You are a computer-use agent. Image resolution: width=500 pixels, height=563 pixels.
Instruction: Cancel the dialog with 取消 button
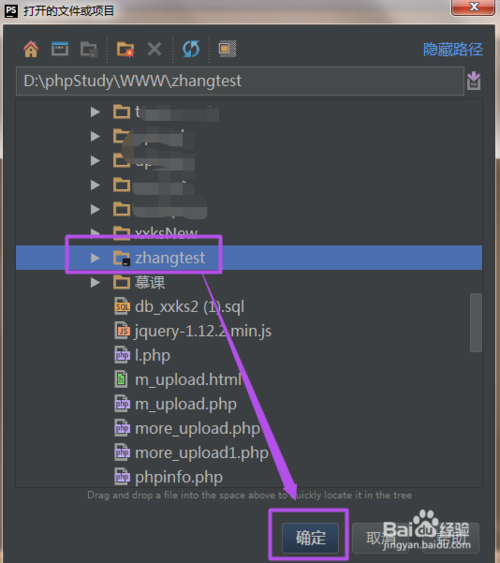[380, 538]
